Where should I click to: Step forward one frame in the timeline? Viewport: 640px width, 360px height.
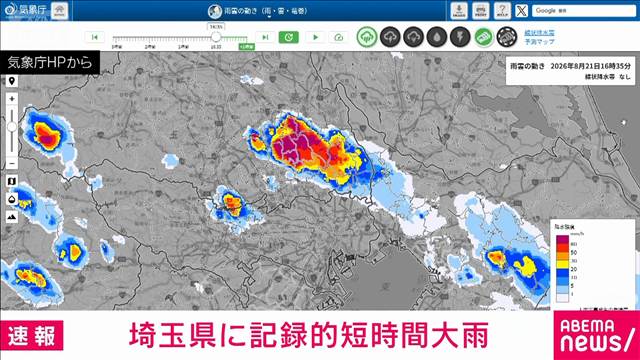pyautogui.click(x=265, y=37)
